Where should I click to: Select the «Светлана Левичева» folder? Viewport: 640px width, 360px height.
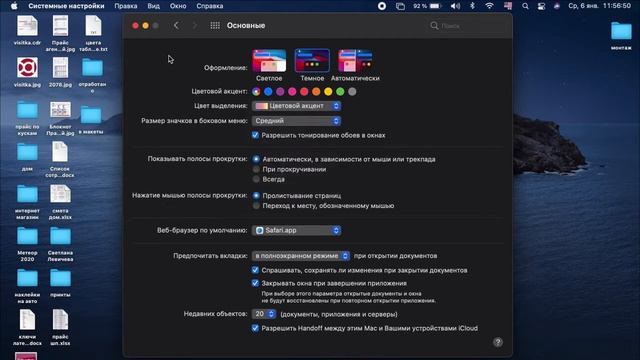[60, 244]
